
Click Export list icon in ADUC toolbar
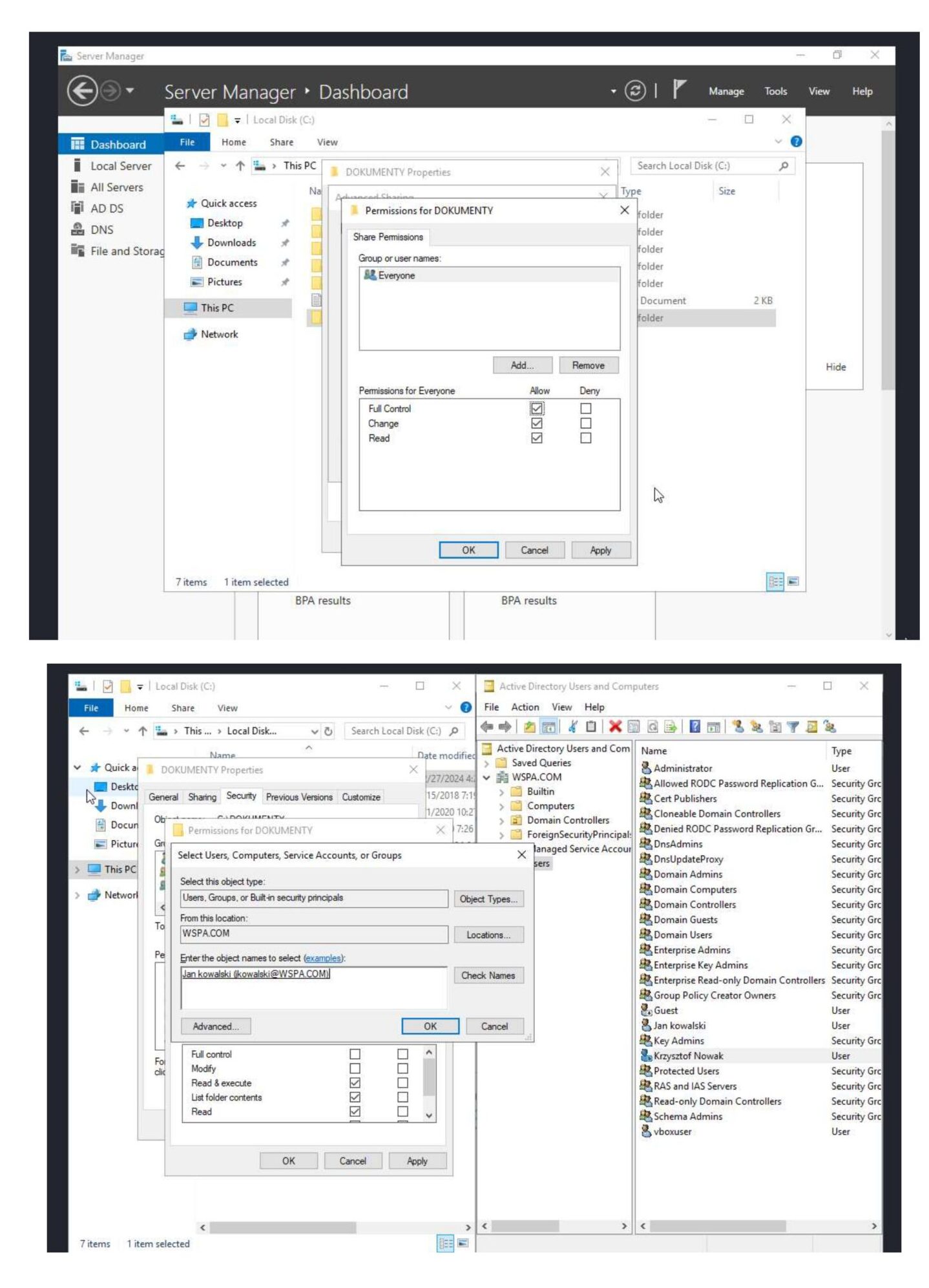click(x=671, y=726)
